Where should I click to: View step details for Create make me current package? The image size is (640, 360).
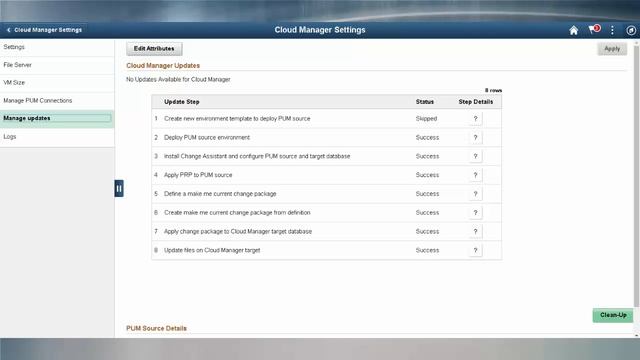pos(475,213)
